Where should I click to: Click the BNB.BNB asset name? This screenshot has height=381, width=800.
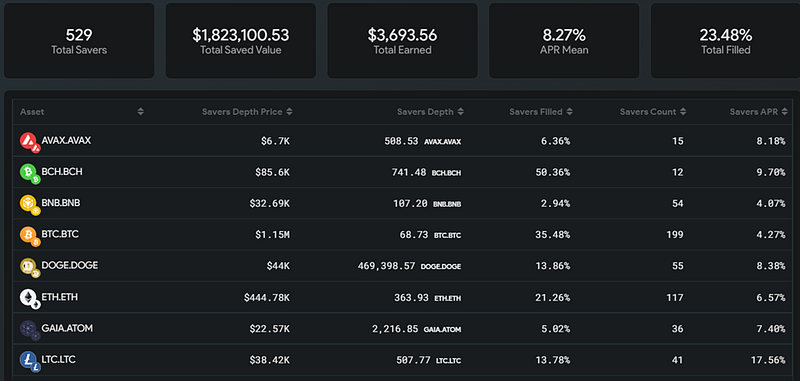tap(61, 202)
